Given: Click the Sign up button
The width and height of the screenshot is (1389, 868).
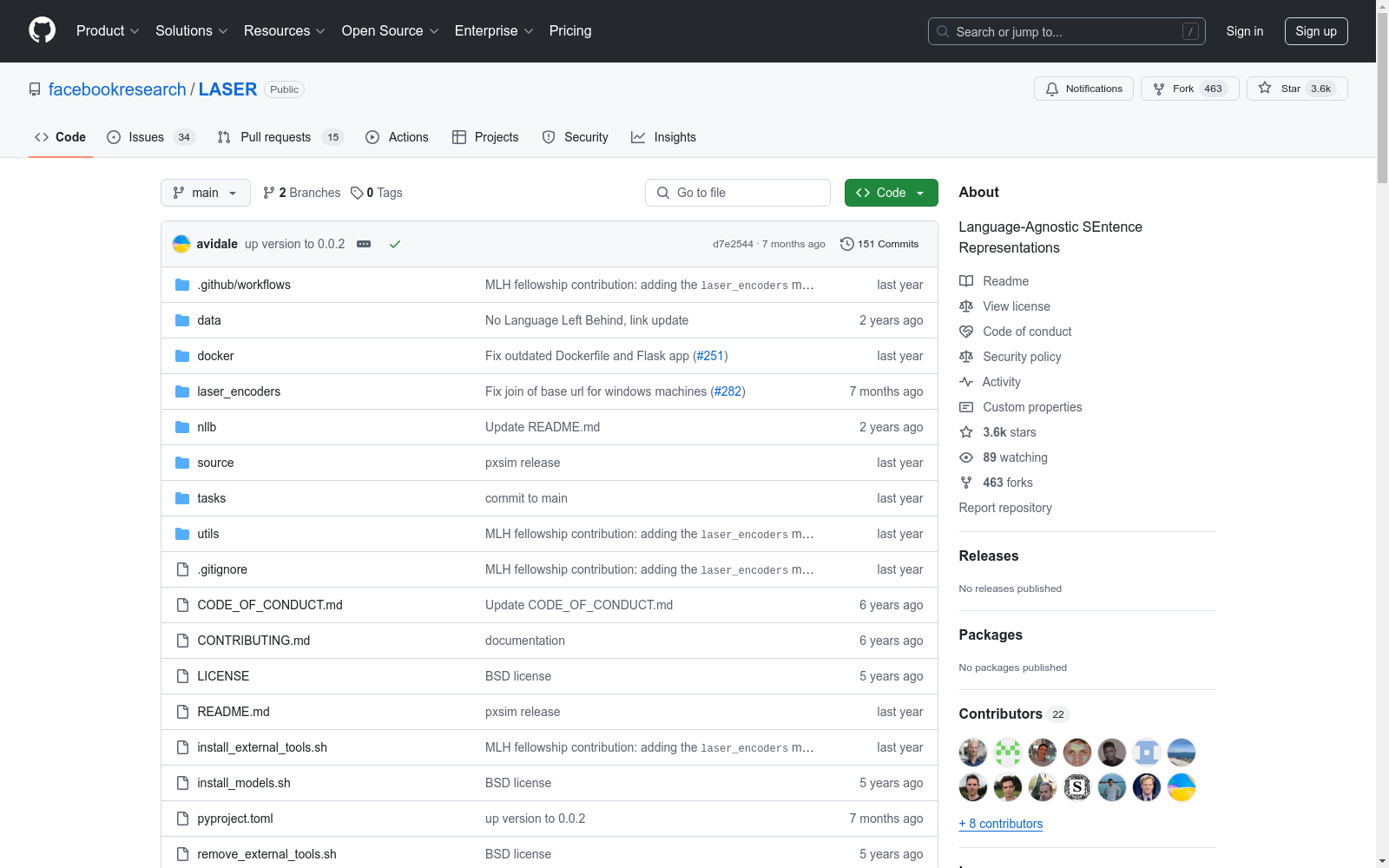Looking at the screenshot, I should (1316, 31).
